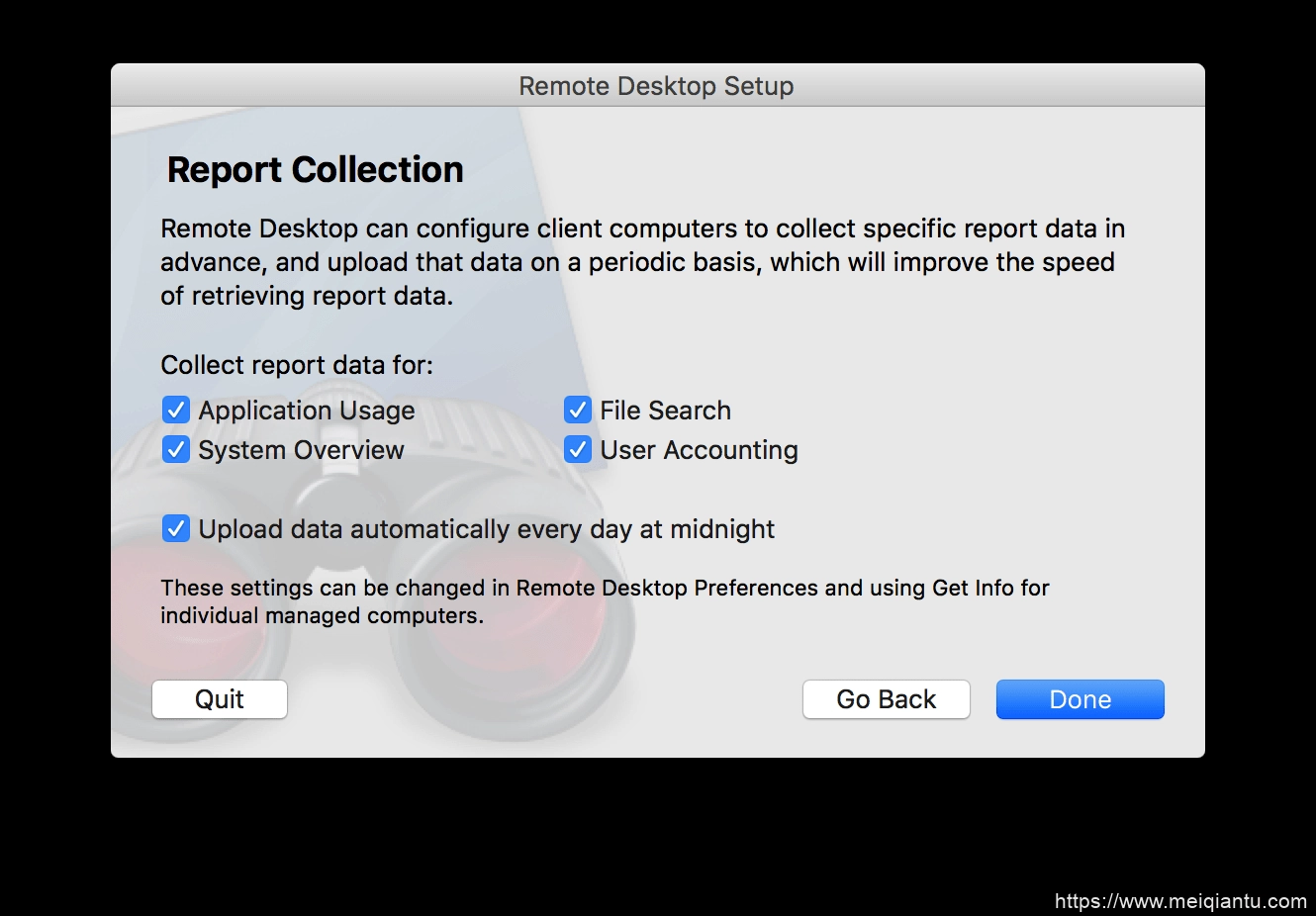Viewport: 1316px width, 916px height.
Task: Disable the File Search report option
Action: pos(578,410)
